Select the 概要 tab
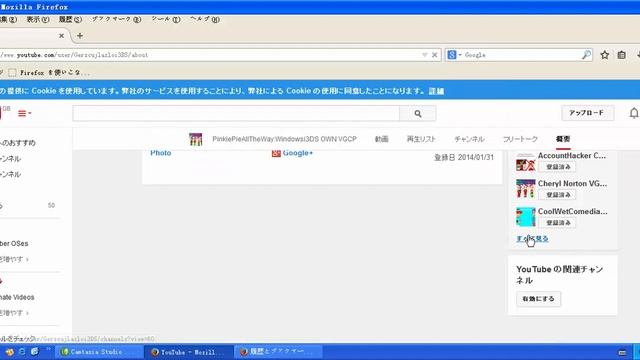The width and height of the screenshot is (640, 360). (563, 139)
